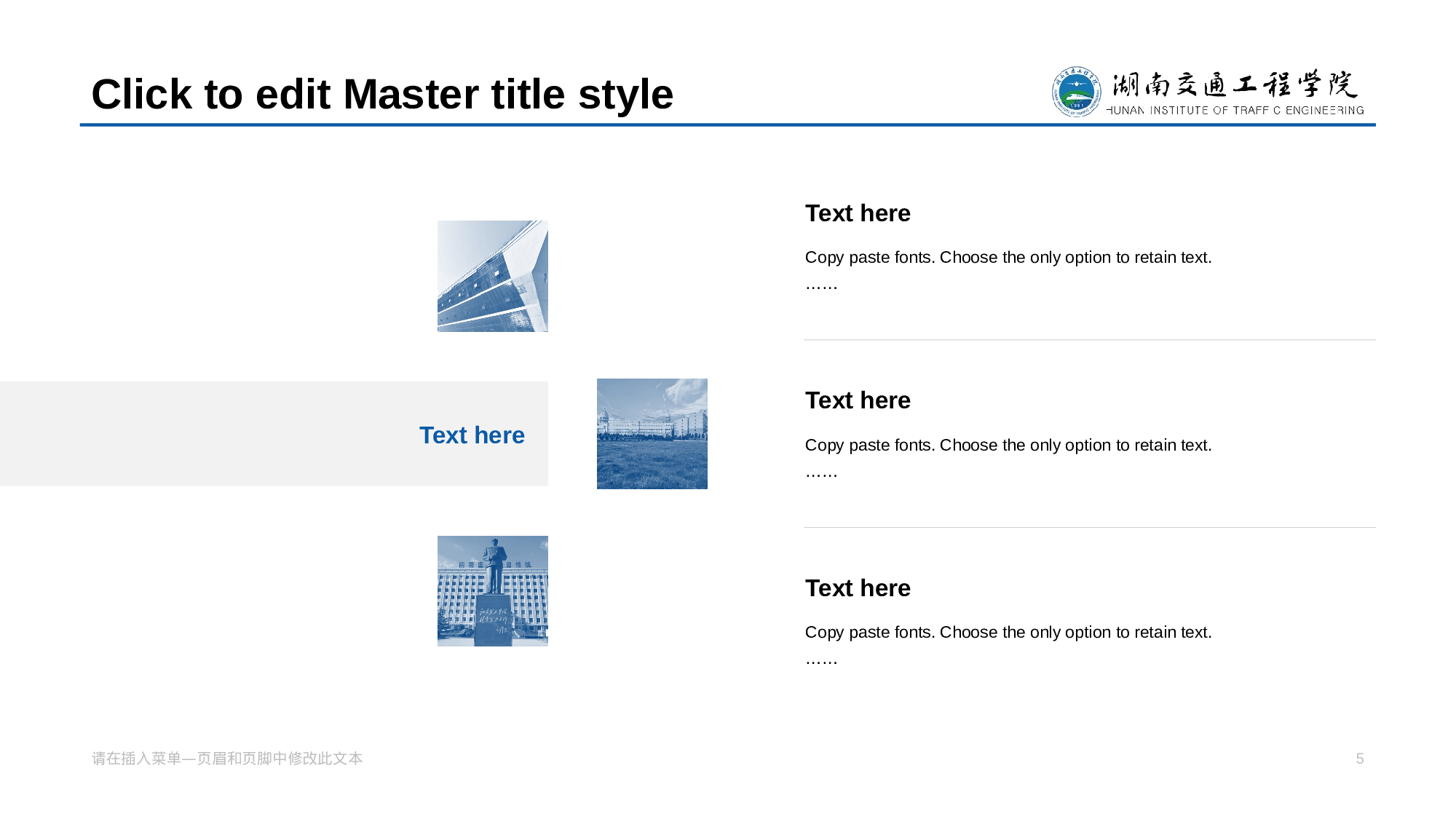
Task: Select the third 'Text here' heading
Action: tap(858, 588)
